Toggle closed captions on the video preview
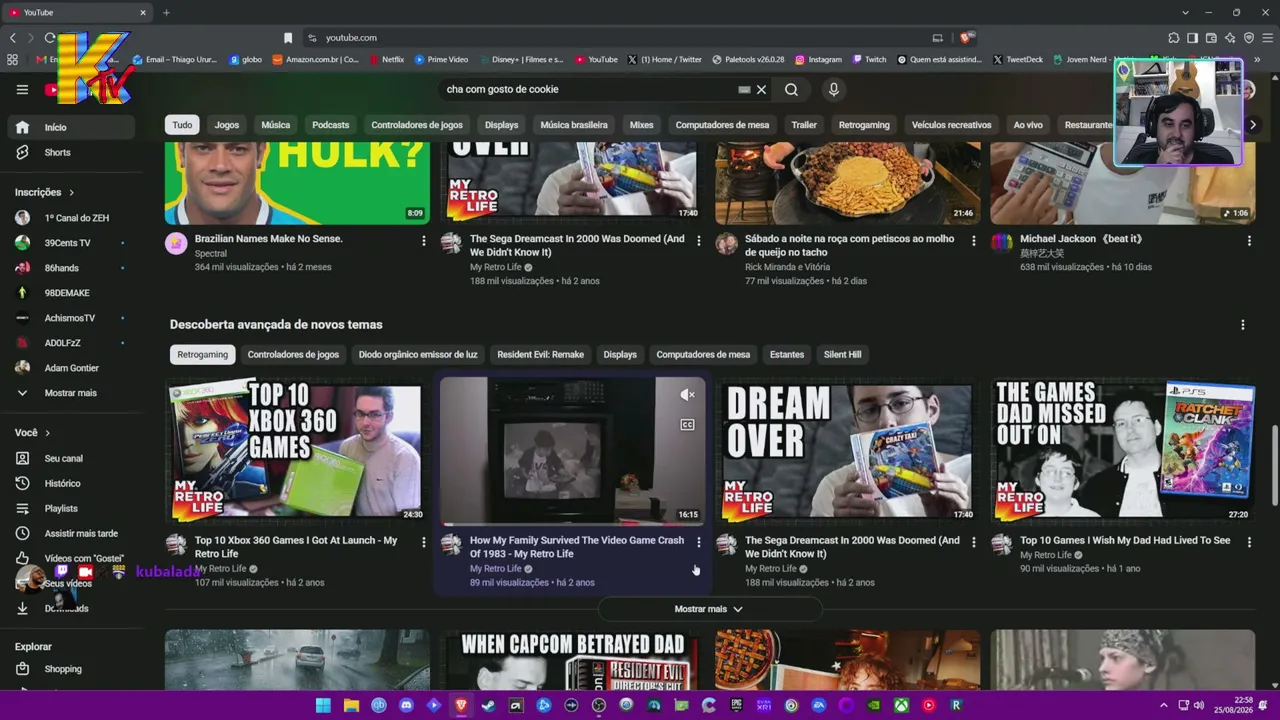1280x720 pixels. tap(687, 425)
